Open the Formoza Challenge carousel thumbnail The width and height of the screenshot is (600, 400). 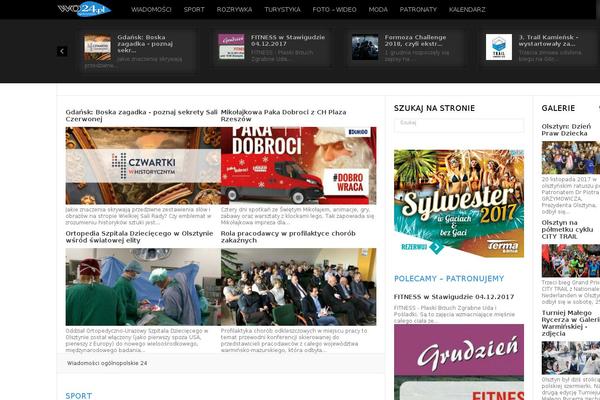(365, 47)
